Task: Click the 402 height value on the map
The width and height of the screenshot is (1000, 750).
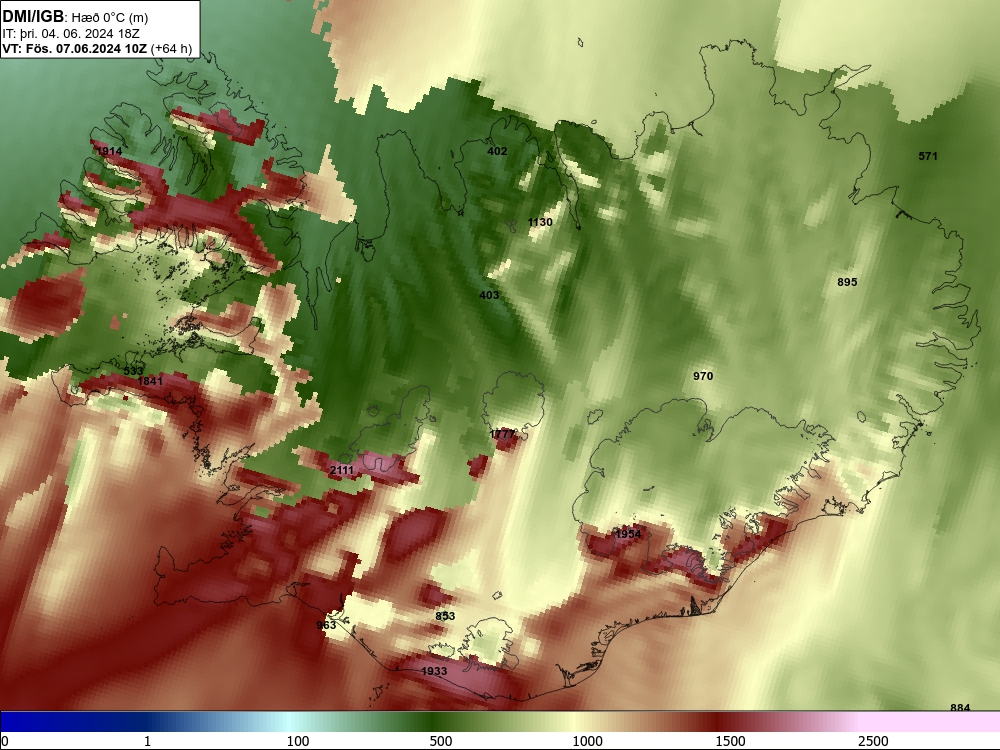Action: (x=497, y=151)
